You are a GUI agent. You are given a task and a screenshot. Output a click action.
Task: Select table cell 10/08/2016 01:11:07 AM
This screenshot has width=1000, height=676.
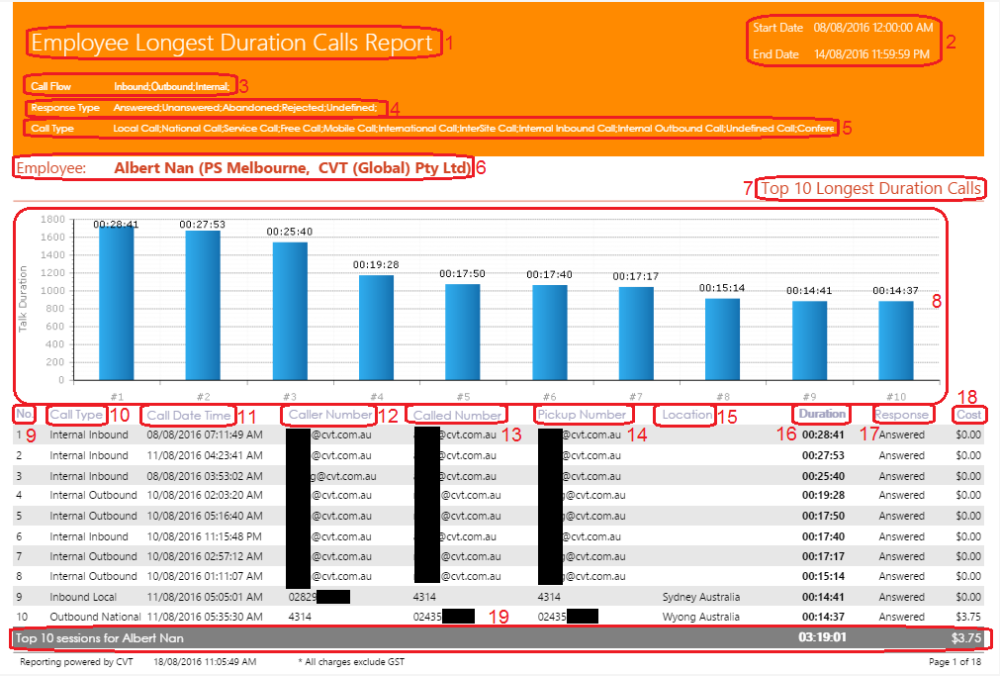click(205, 576)
